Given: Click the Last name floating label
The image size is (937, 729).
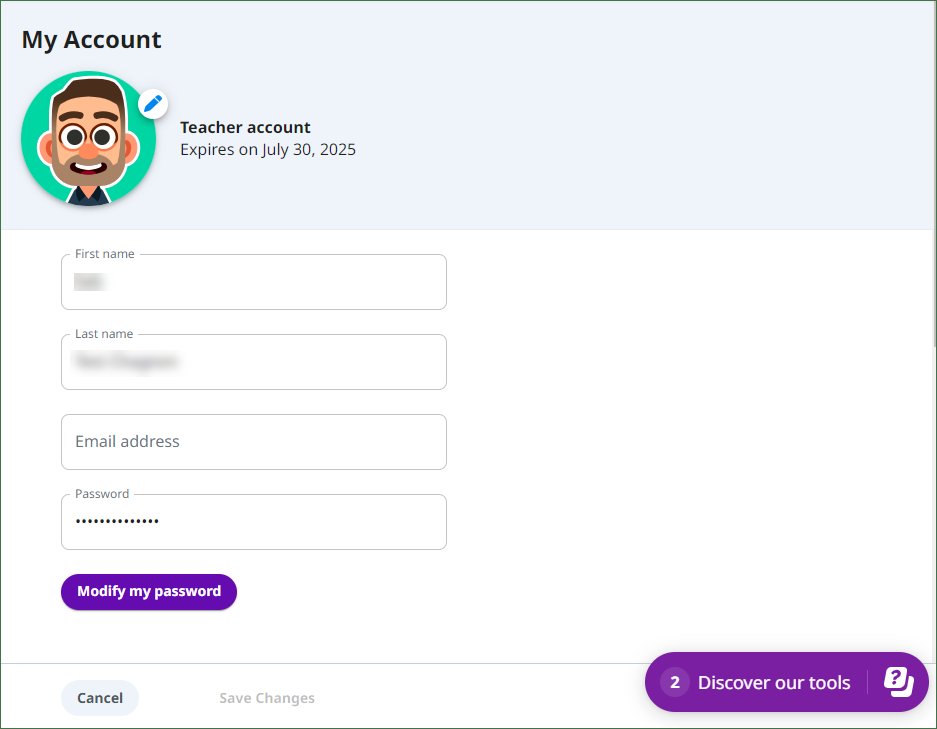Looking at the screenshot, I should (x=104, y=334).
